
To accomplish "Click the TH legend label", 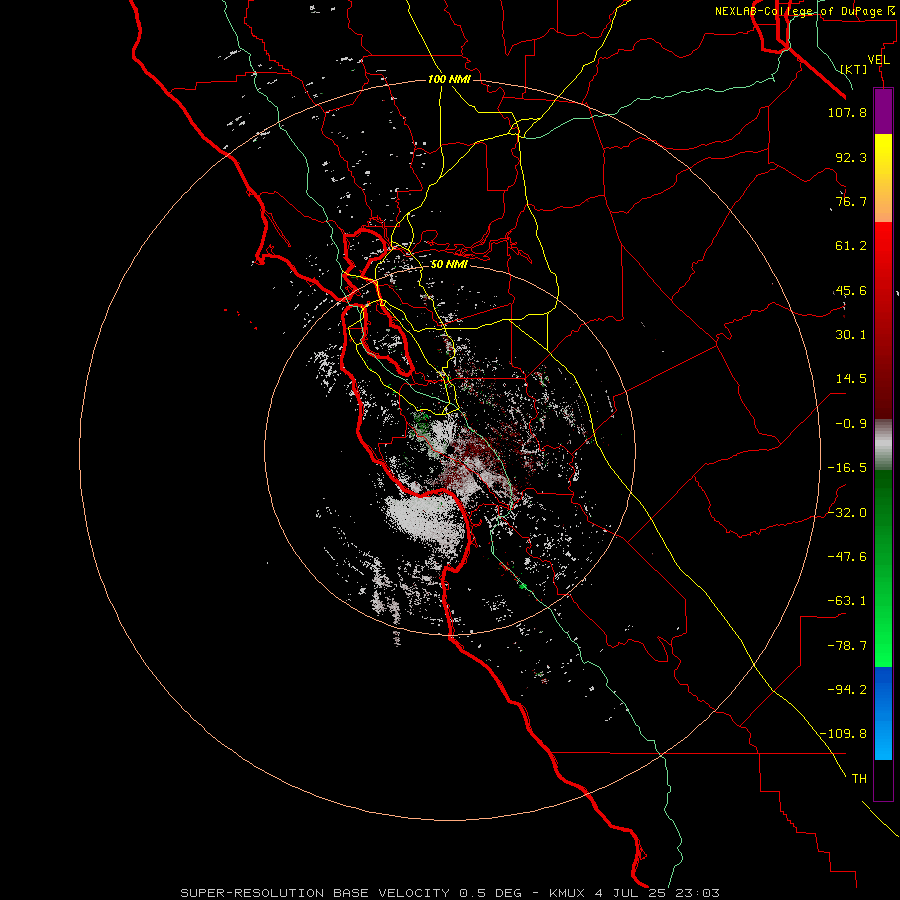I will point(859,779).
